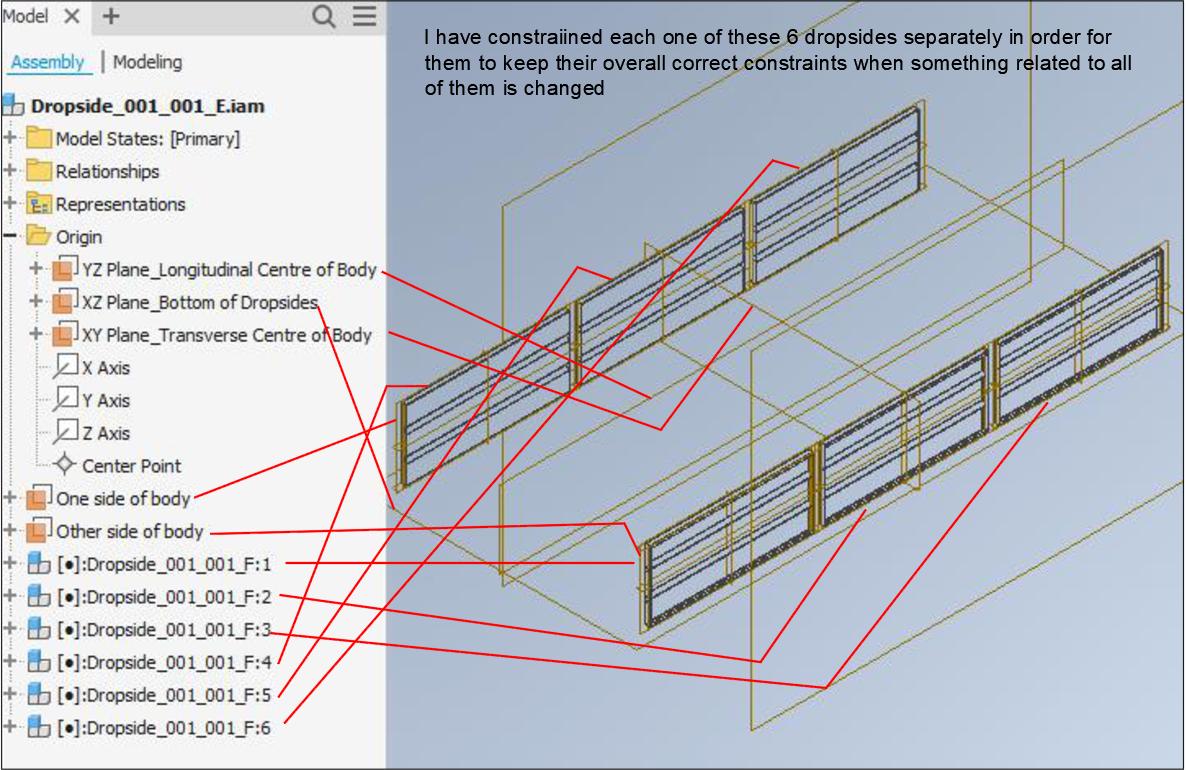Open the search icon in the Model panel
This screenshot has width=1186, height=770.
322,17
